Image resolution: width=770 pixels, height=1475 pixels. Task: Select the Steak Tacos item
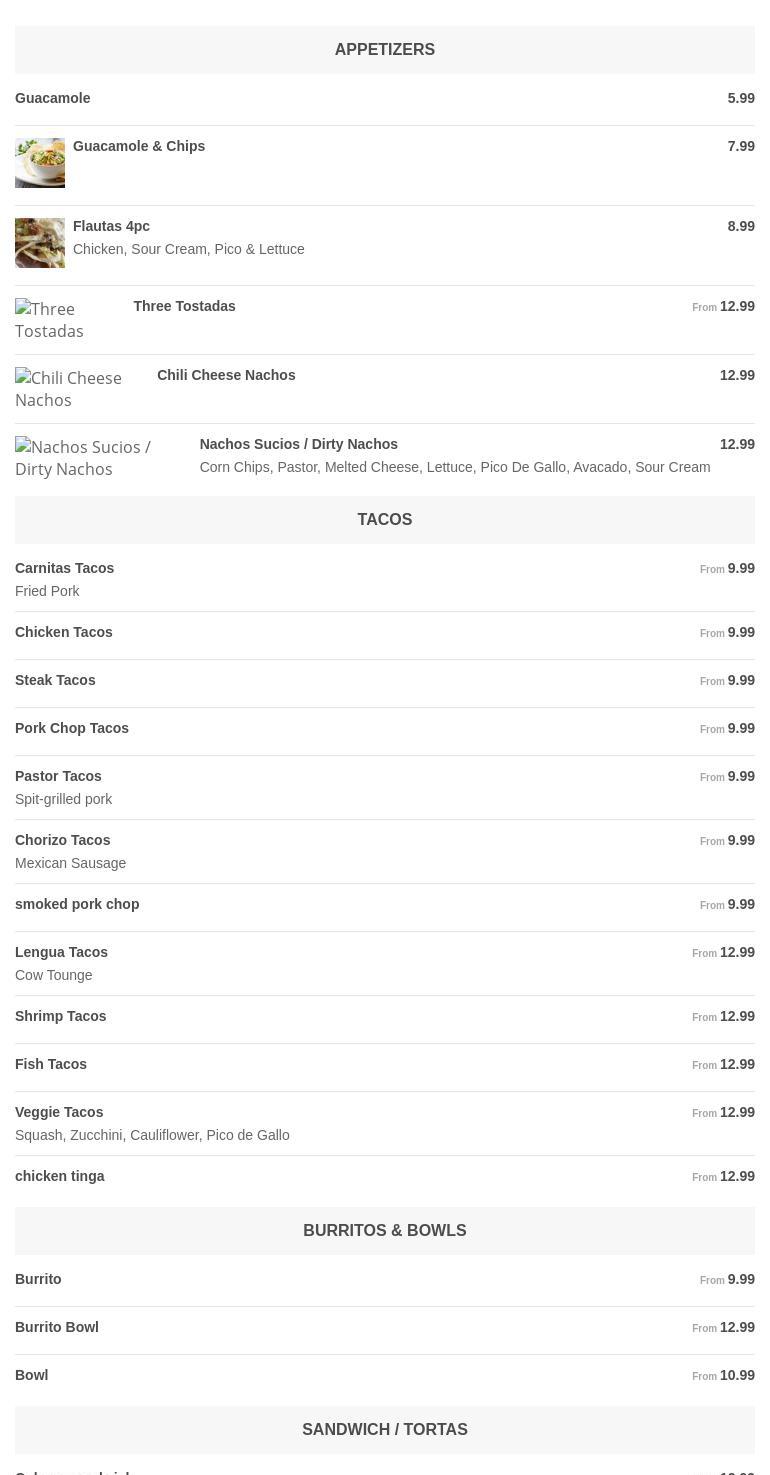point(55,680)
